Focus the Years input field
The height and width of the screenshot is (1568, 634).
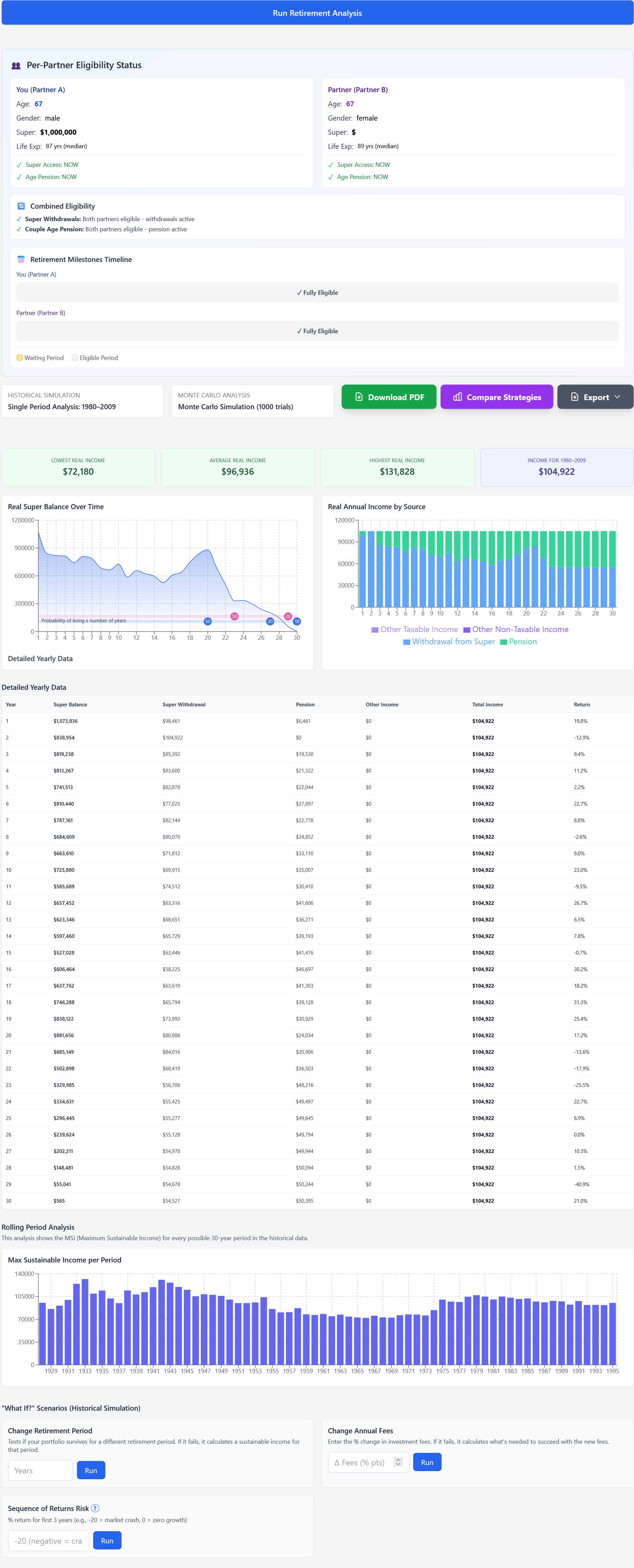pyautogui.click(x=40, y=1470)
